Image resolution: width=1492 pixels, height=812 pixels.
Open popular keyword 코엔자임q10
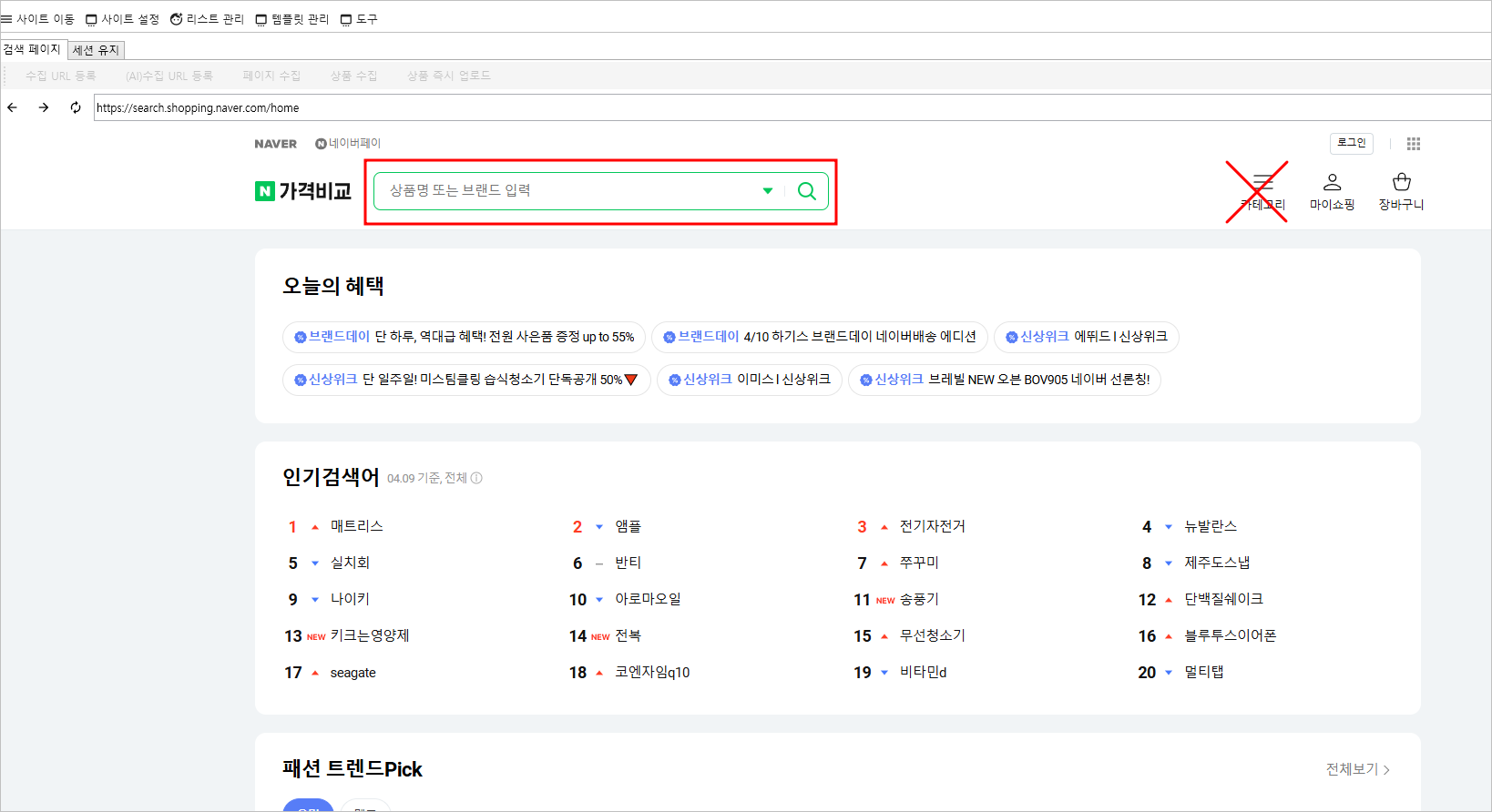point(652,672)
